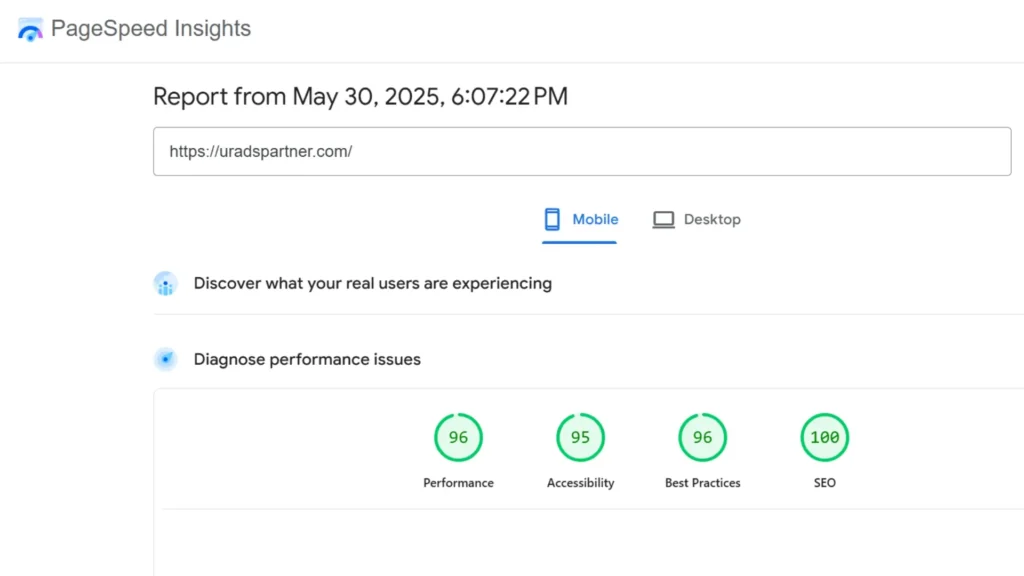This screenshot has width=1024, height=576.
Task: Select the report date heading text
Action: [360, 97]
